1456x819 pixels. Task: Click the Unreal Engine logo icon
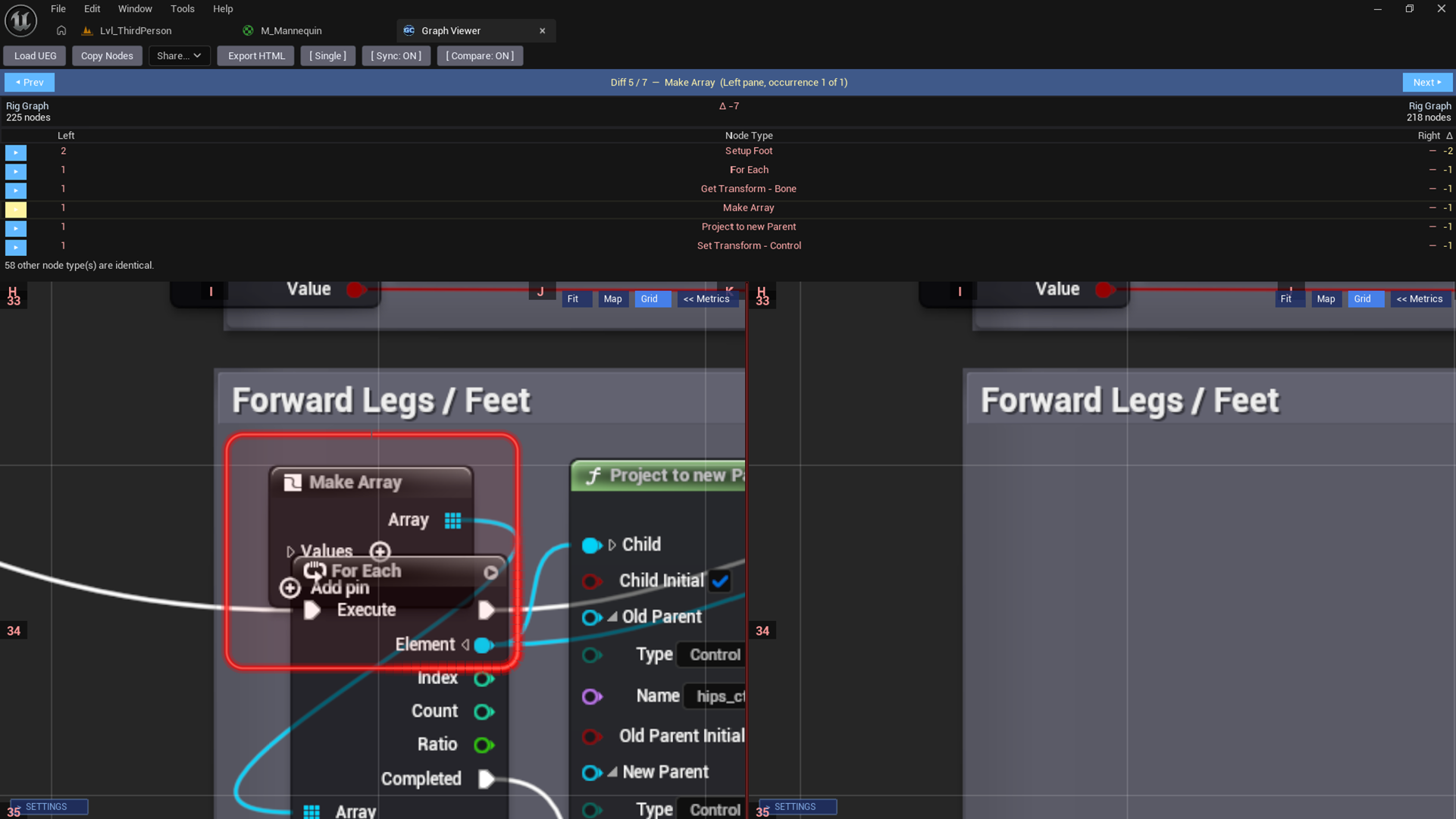coord(20,20)
